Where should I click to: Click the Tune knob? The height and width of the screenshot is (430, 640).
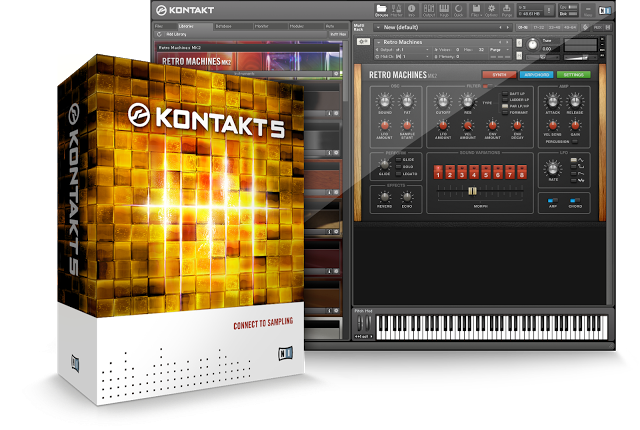click(x=532, y=44)
